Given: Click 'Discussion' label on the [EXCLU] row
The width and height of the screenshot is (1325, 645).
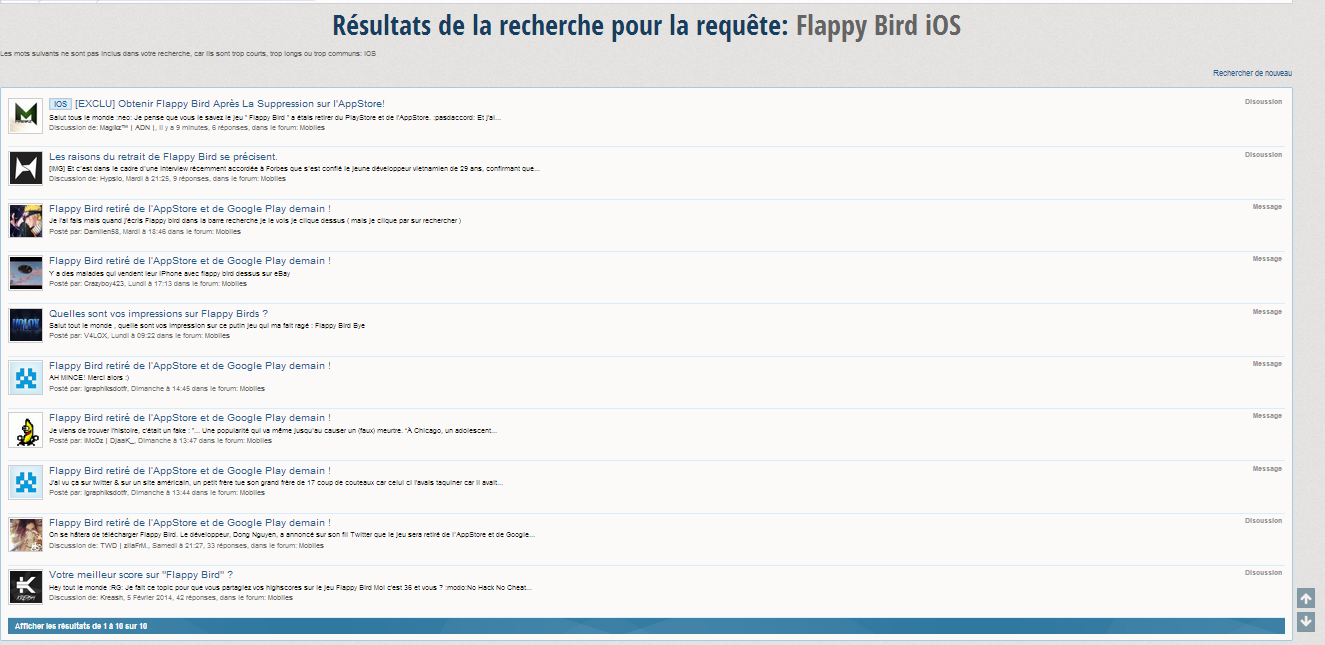Looking at the screenshot, I should 1263,101.
